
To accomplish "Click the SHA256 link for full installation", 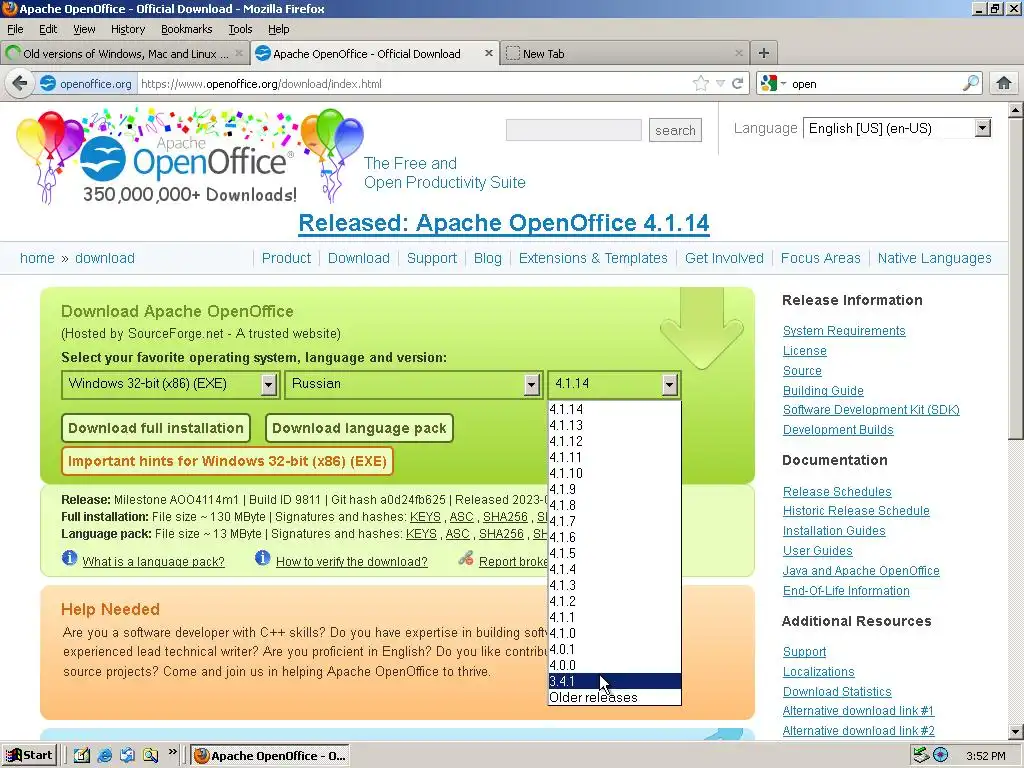I will [x=505, y=517].
